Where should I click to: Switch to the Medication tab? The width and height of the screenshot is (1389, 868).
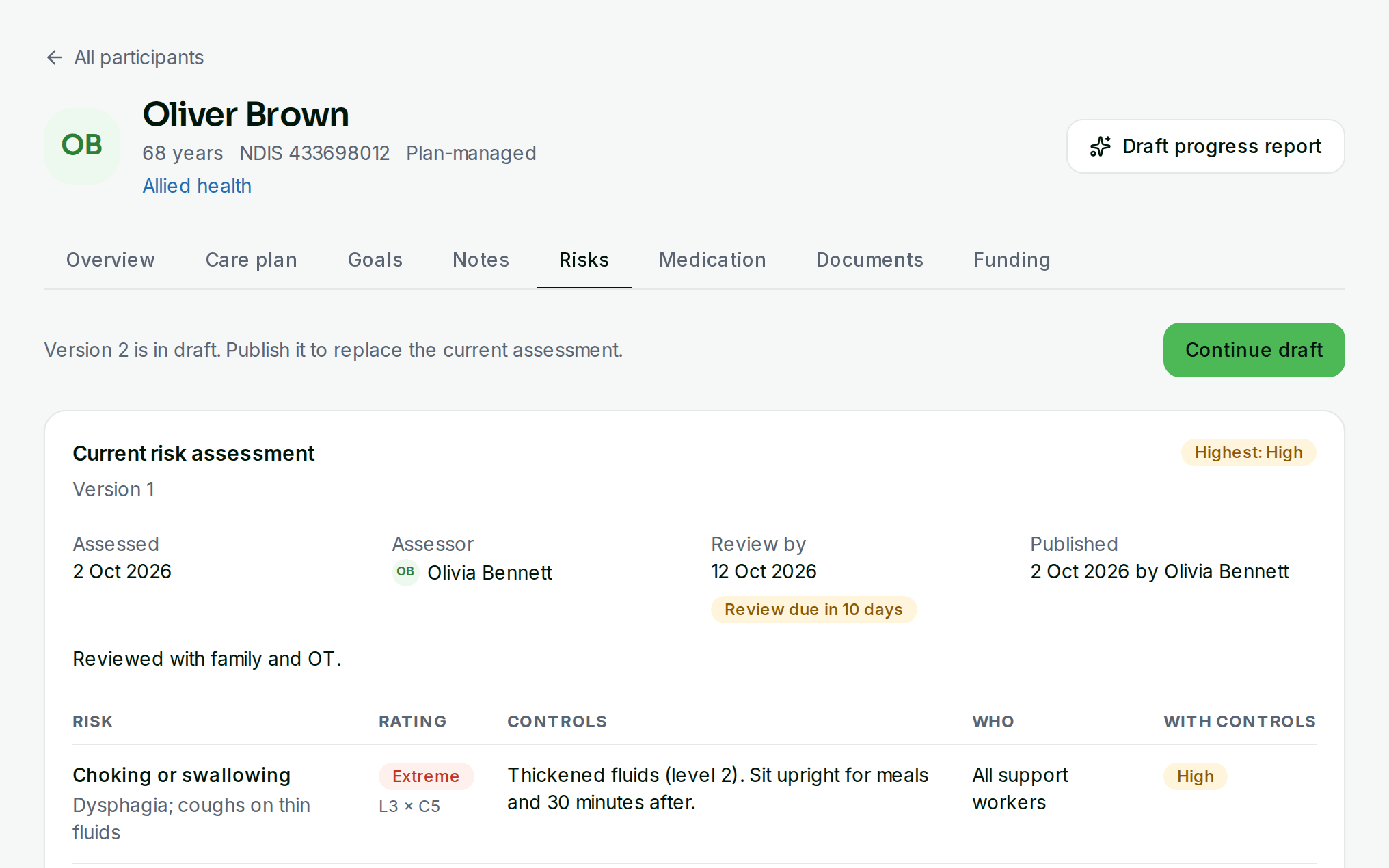712,260
